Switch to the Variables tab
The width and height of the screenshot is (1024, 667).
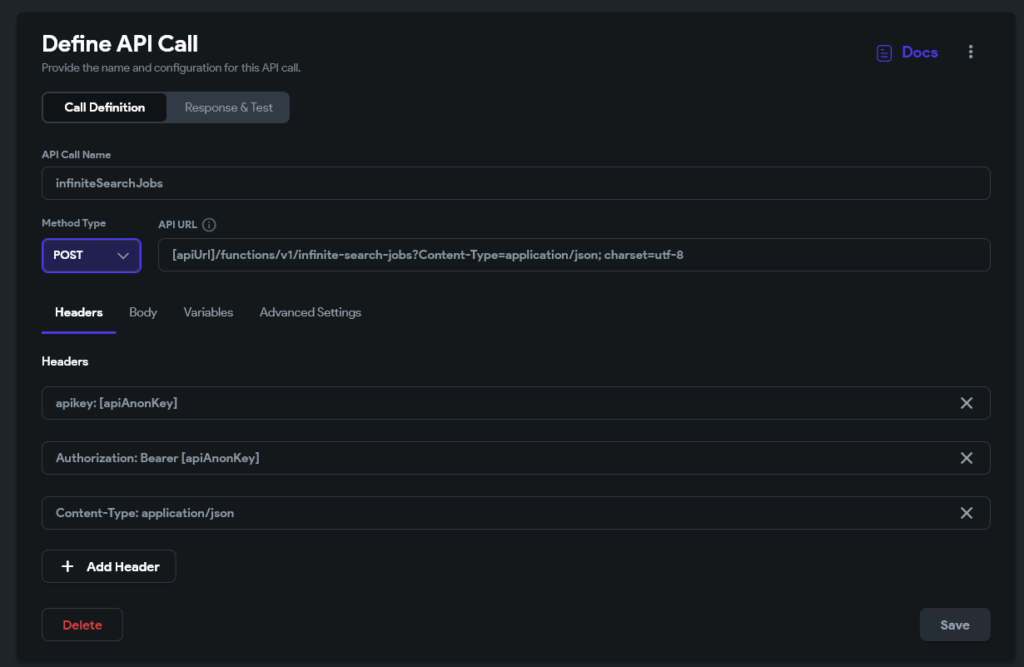[x=208, y=312]
